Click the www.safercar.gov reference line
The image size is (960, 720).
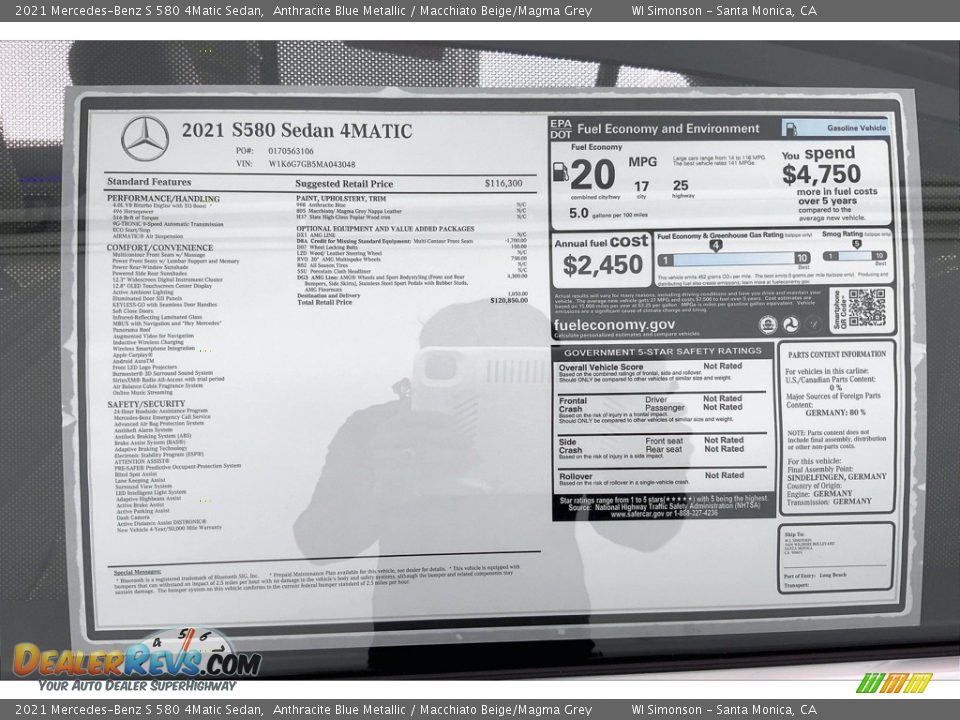click(664, 514)
